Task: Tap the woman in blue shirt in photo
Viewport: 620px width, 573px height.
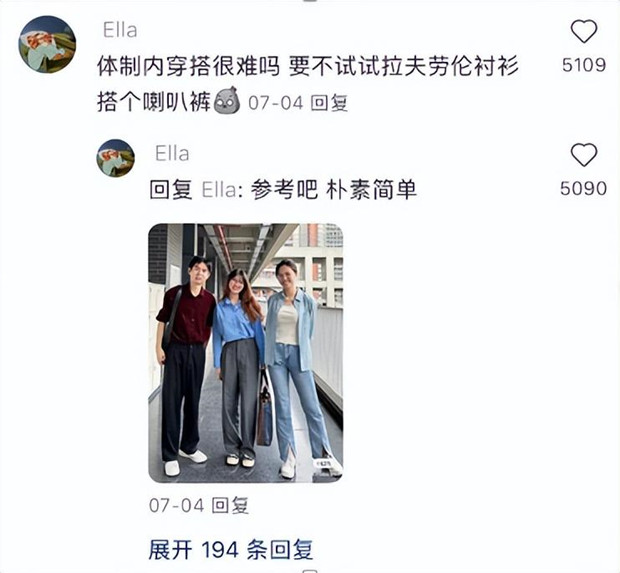Action: (x=238, y=364)
